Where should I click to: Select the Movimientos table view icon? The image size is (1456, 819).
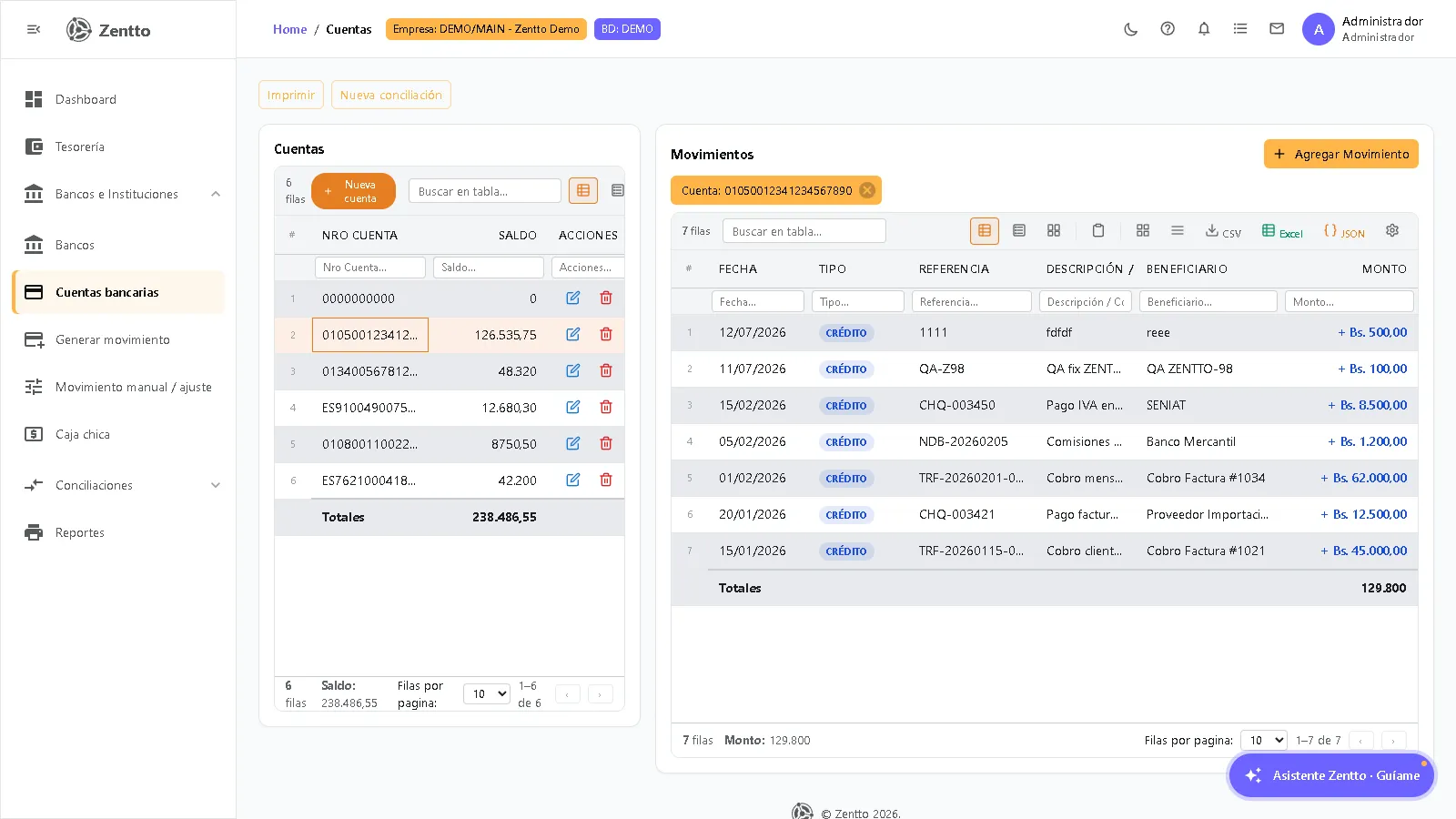985,231
